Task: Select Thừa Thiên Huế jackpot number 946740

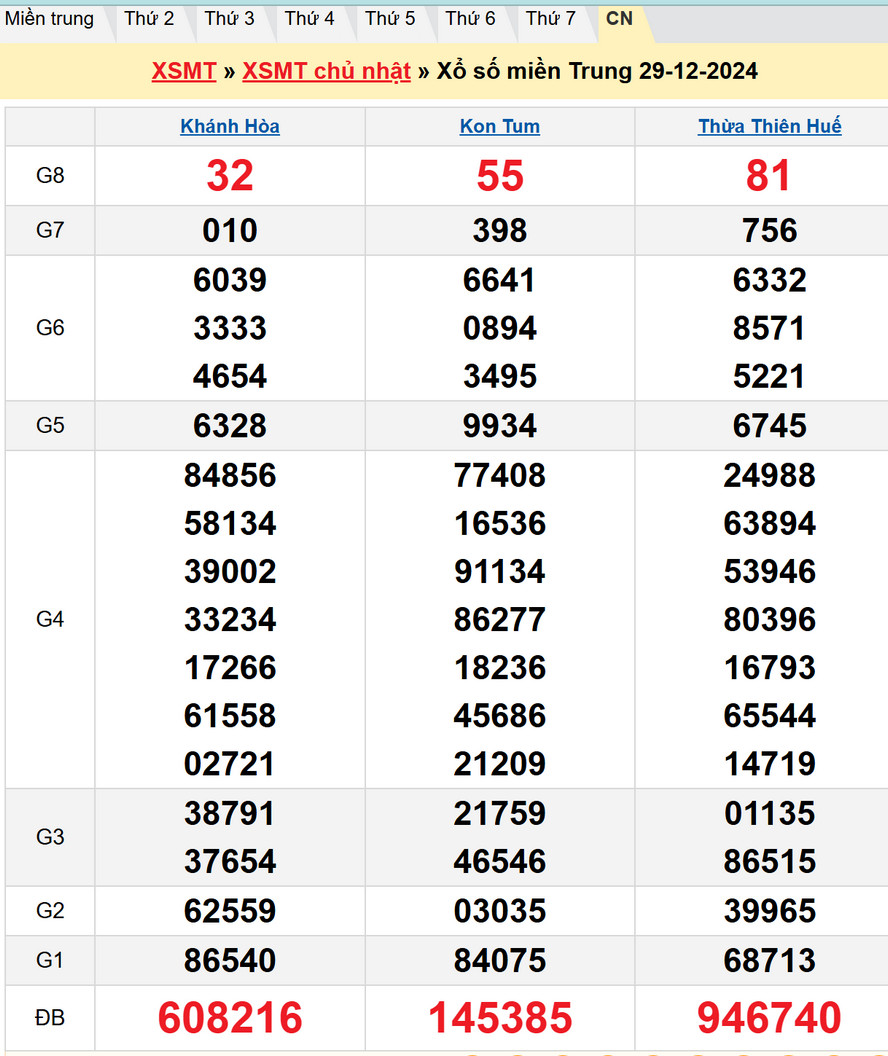Action: pos(769,1018)
